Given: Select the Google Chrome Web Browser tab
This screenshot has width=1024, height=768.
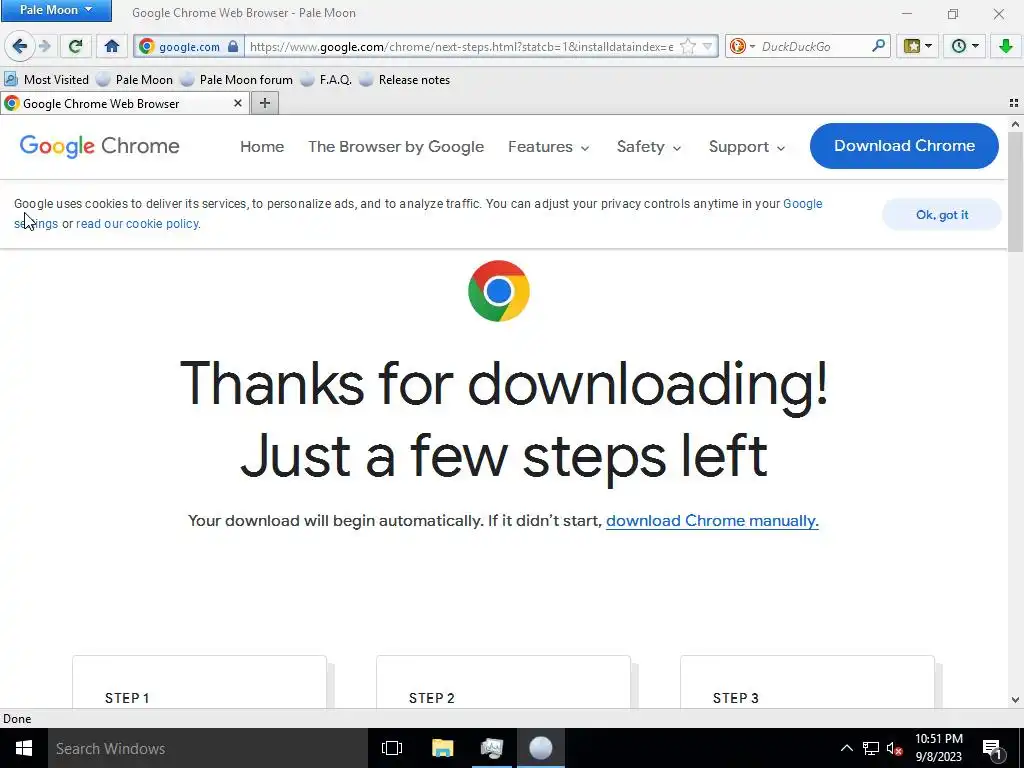Looking at the screenshot, I should pyautogui.click(x=124, y=103).
